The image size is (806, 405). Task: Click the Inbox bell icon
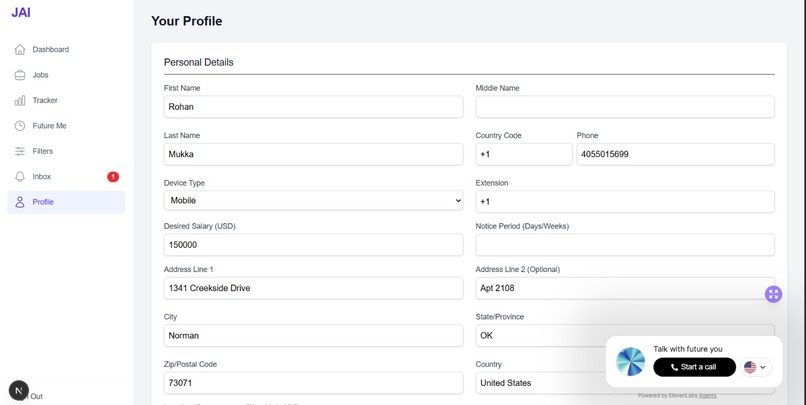coord(20,177)
